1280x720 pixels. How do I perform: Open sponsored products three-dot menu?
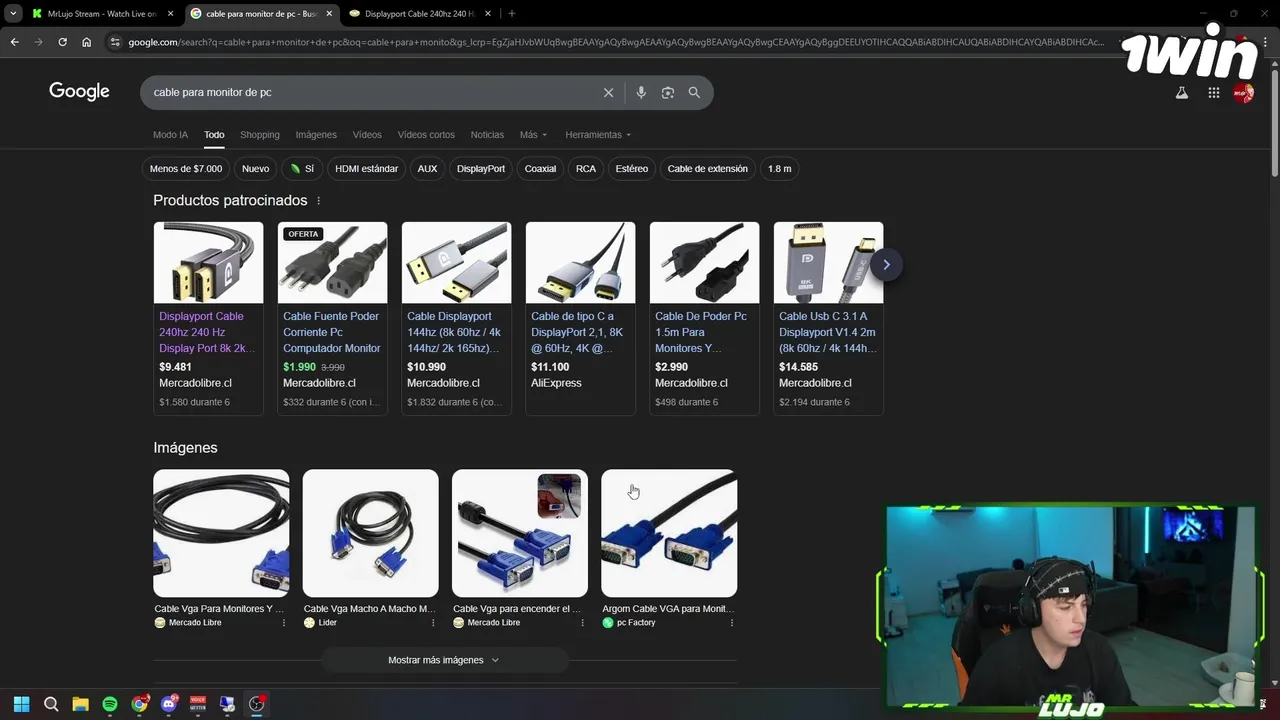click(319, 201)
